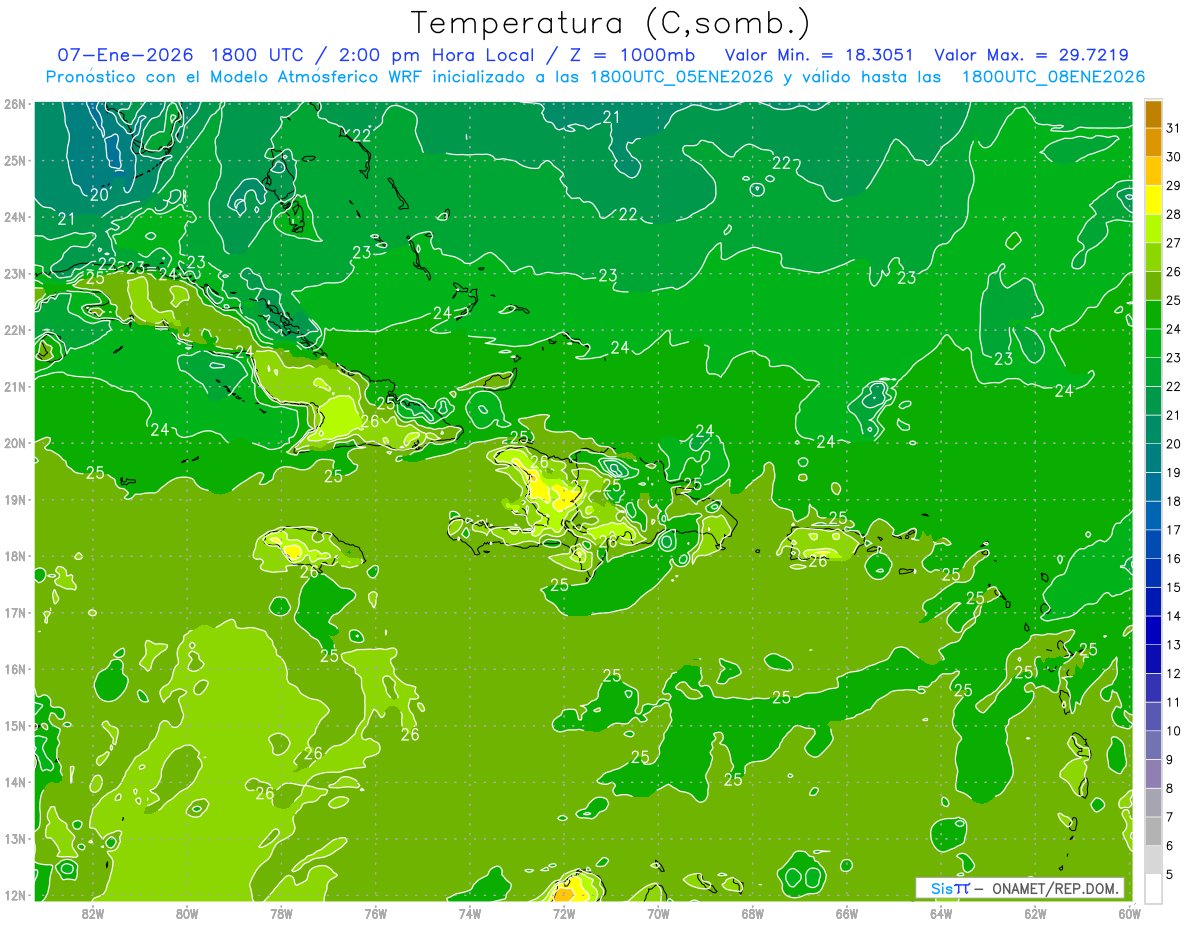Screen dimensions: 1200x927
Task: Click the '20N' latitude axis label
Action: coord(14,443)
